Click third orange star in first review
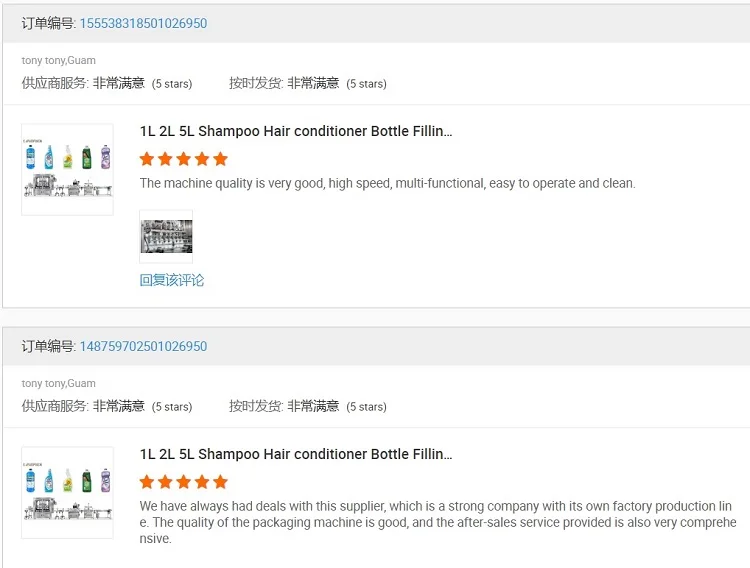Image resolution: width=750 pixels, height=568 pixels. 184,159
